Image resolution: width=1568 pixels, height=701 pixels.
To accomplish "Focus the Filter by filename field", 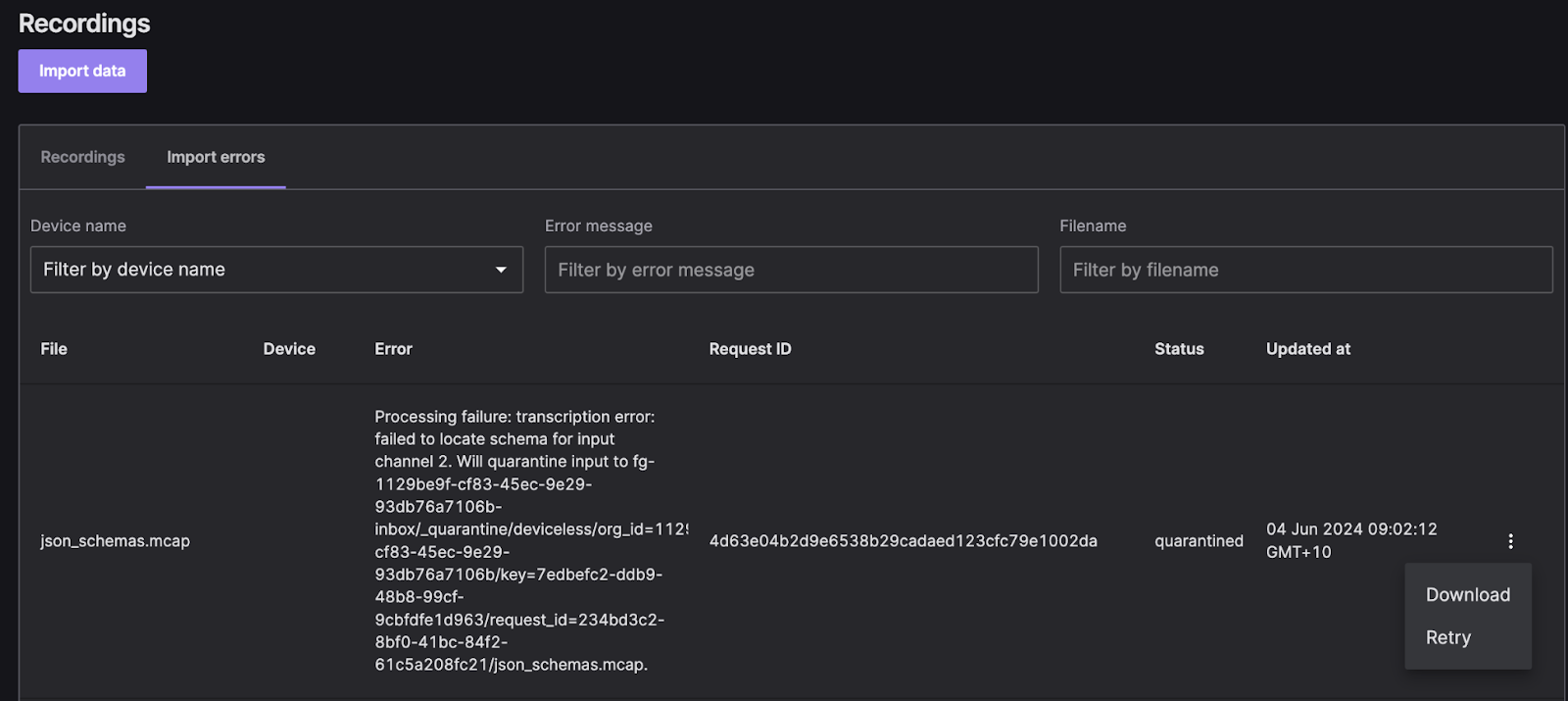I will [x=1304, y=270].
